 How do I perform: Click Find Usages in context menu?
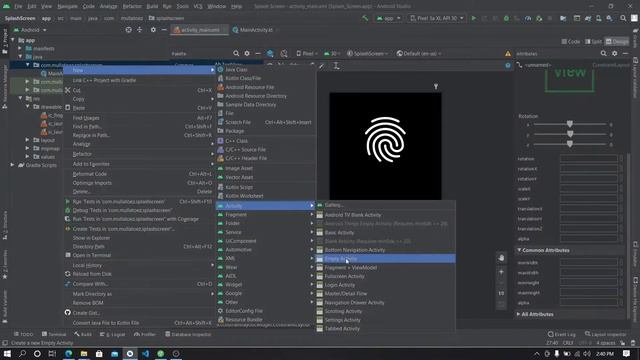pos(139,118)
